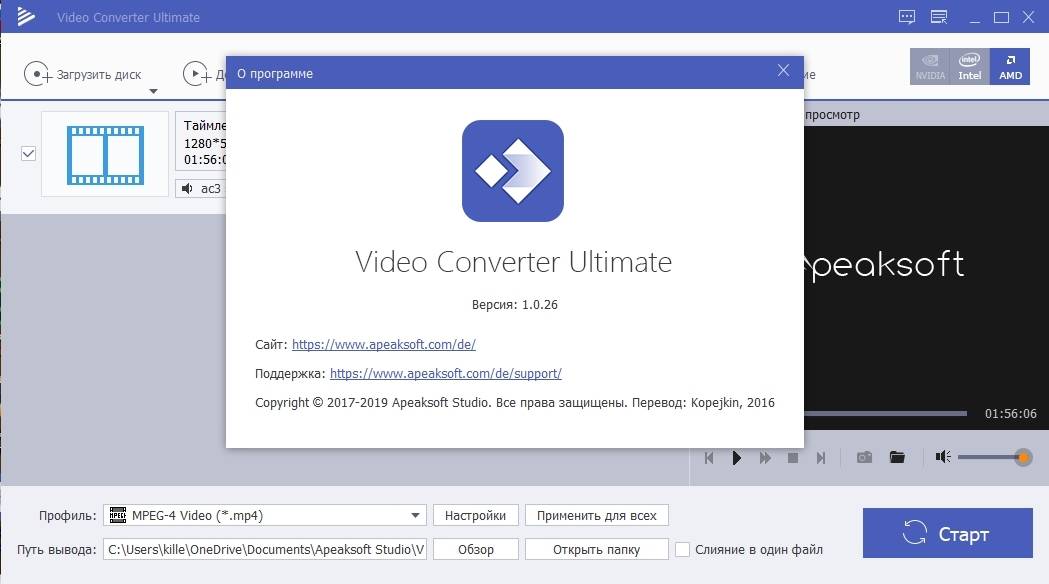Open snapshot folder icon

point(897,457)
